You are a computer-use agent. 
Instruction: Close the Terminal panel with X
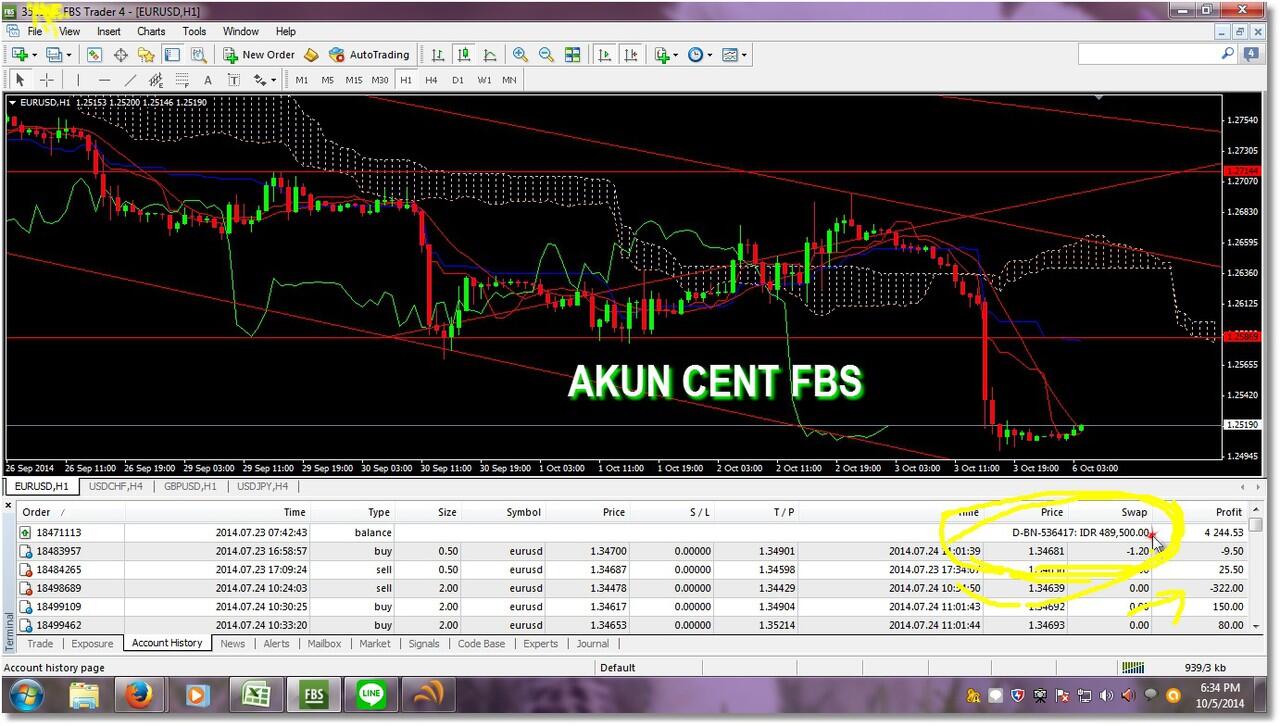click(10, 507)
